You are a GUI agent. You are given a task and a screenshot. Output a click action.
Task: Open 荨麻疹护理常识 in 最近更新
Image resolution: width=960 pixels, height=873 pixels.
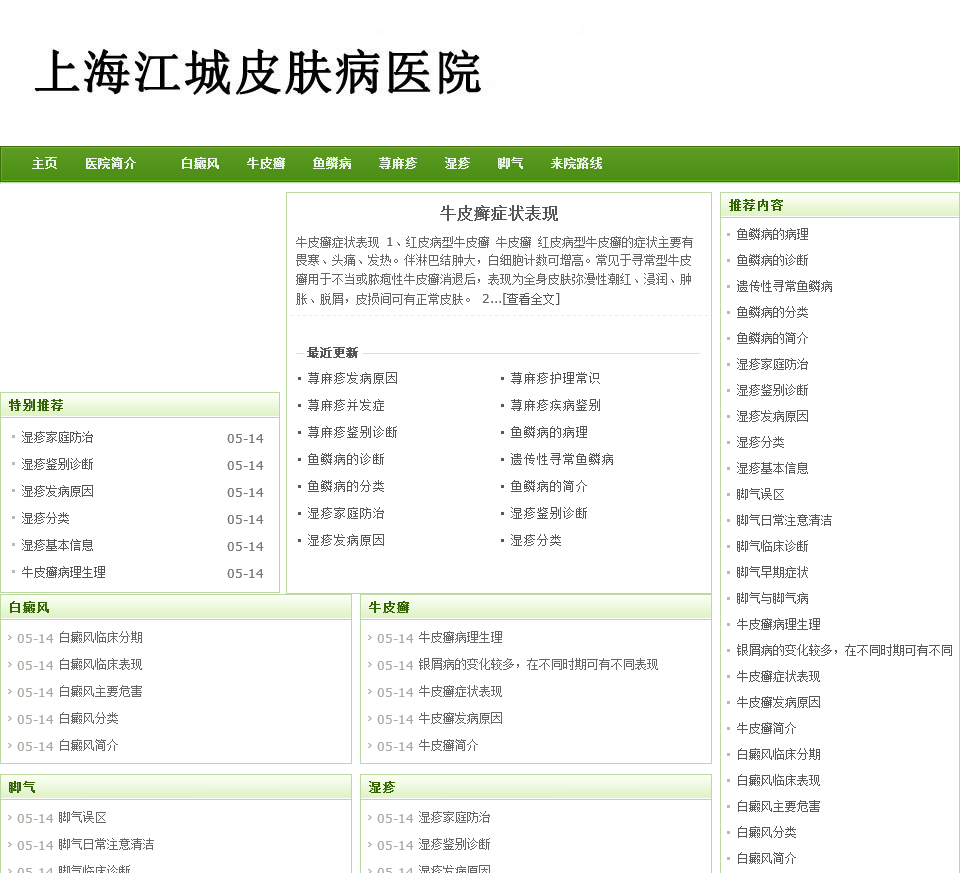(555, 378)
